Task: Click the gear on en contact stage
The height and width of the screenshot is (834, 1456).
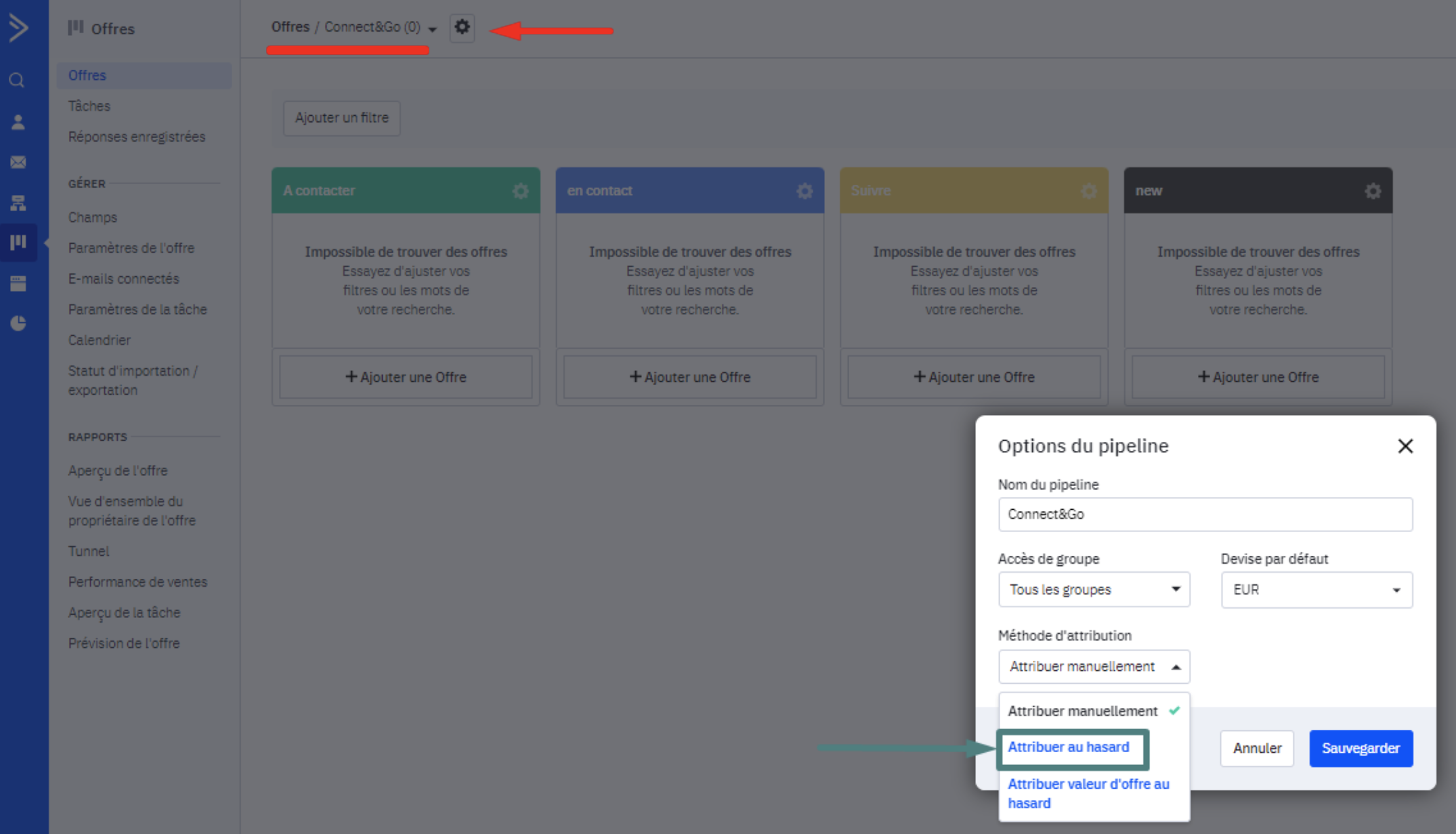Action: pyautogui.click(x=804, y=191)
